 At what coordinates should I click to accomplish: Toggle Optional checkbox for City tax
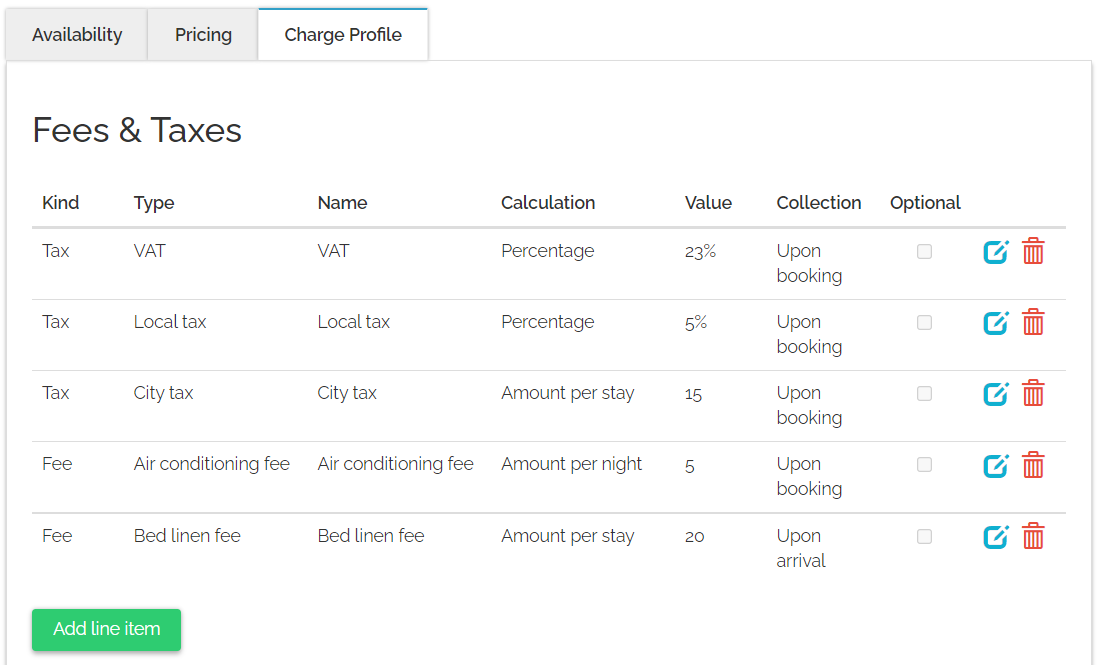(x=924, y=394)
